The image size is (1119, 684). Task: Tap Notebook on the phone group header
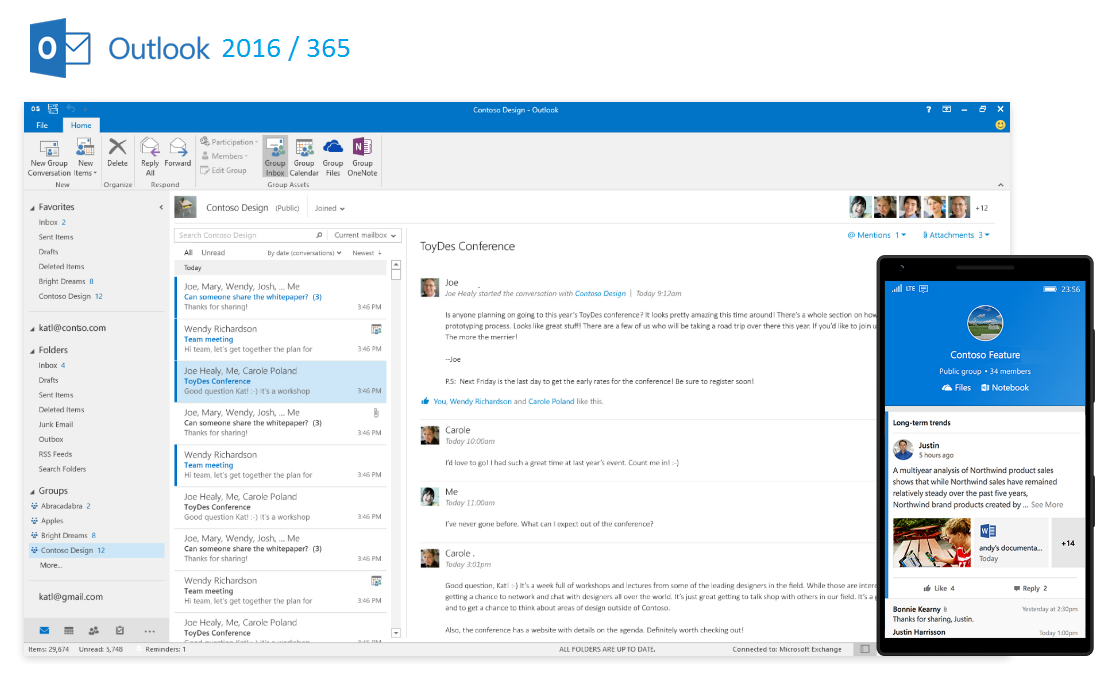pos(1005,388)
